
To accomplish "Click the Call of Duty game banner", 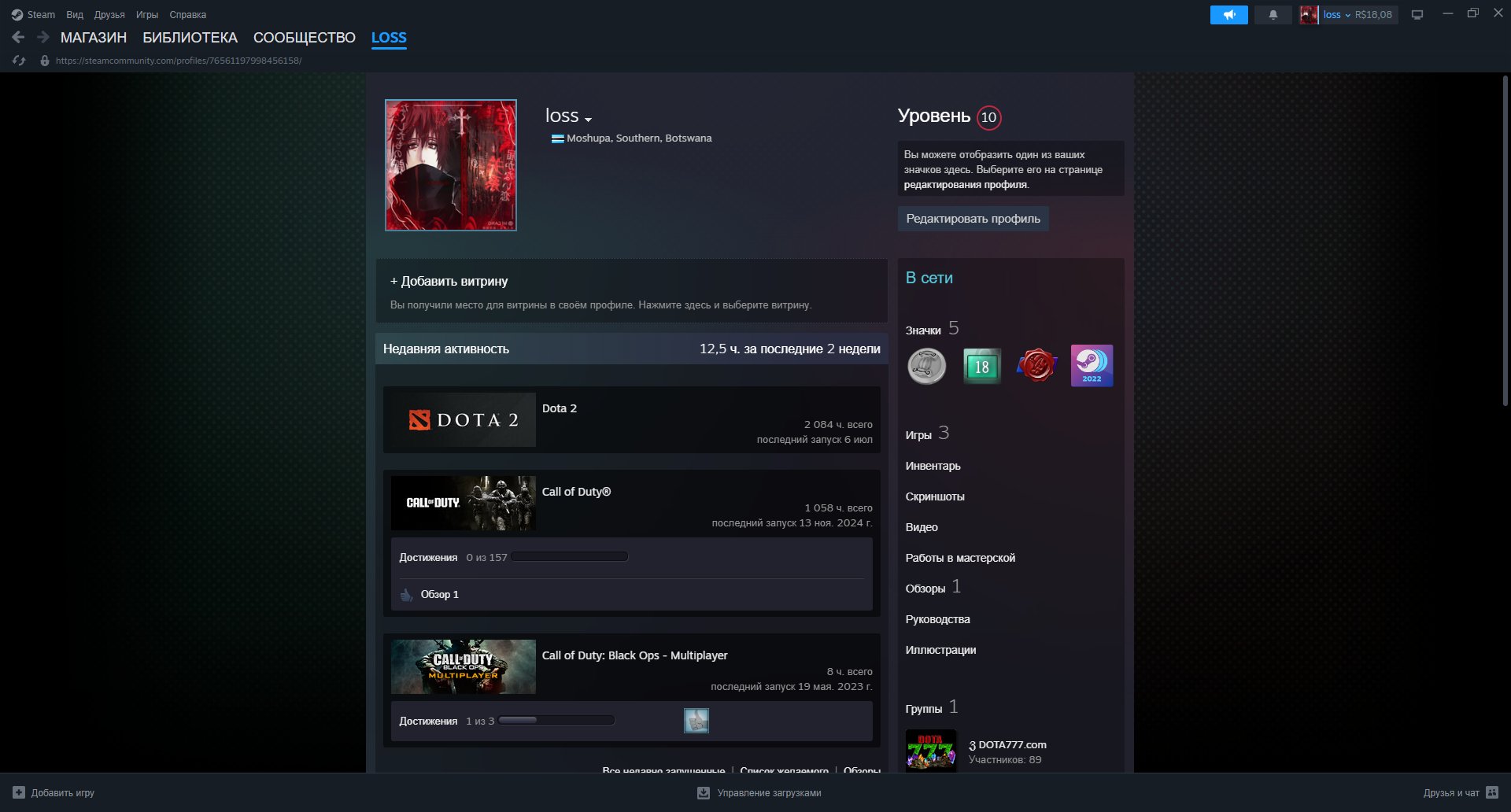I will click(464, 503).
